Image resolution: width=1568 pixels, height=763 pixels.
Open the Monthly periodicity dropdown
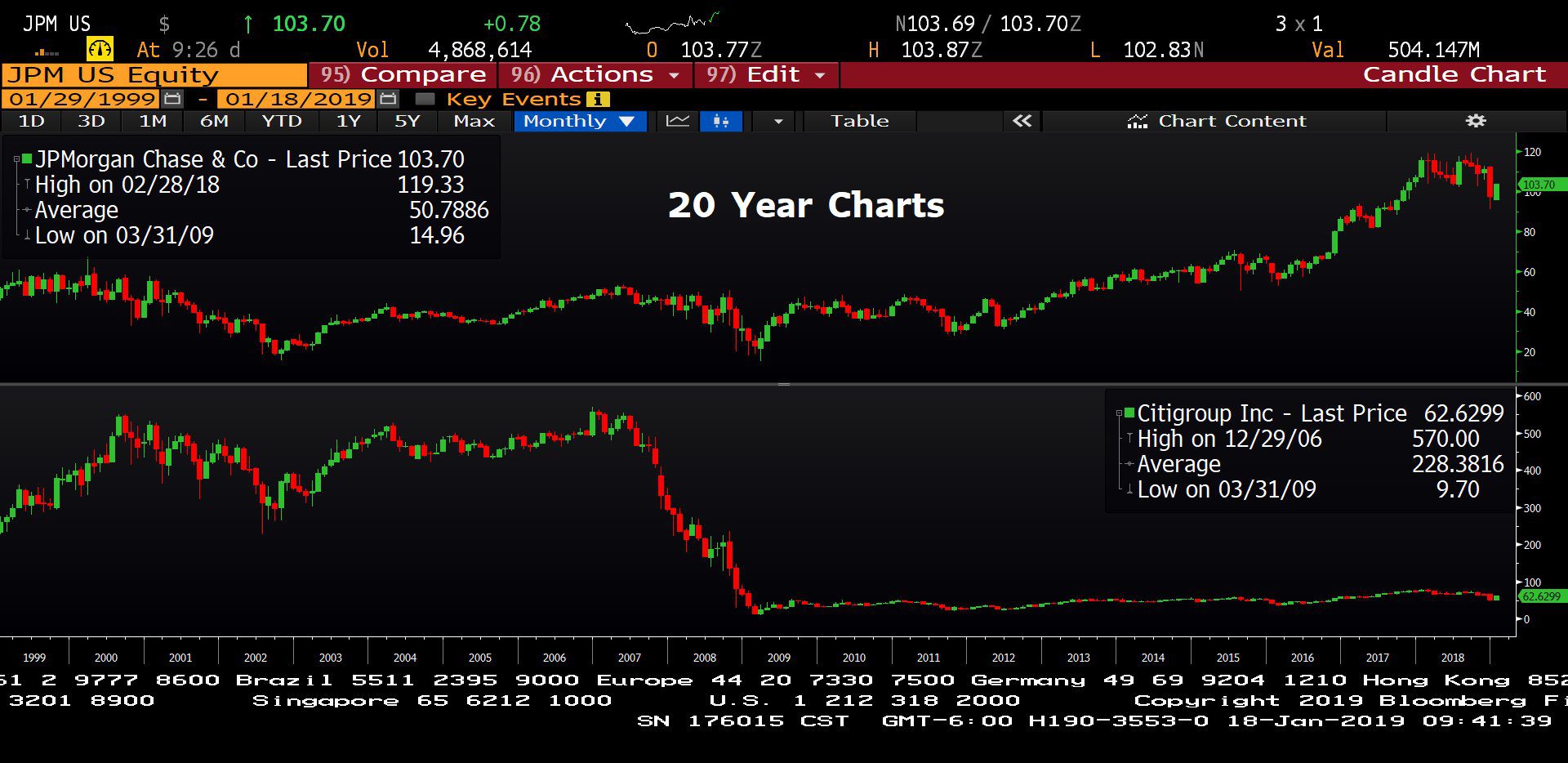580,121
